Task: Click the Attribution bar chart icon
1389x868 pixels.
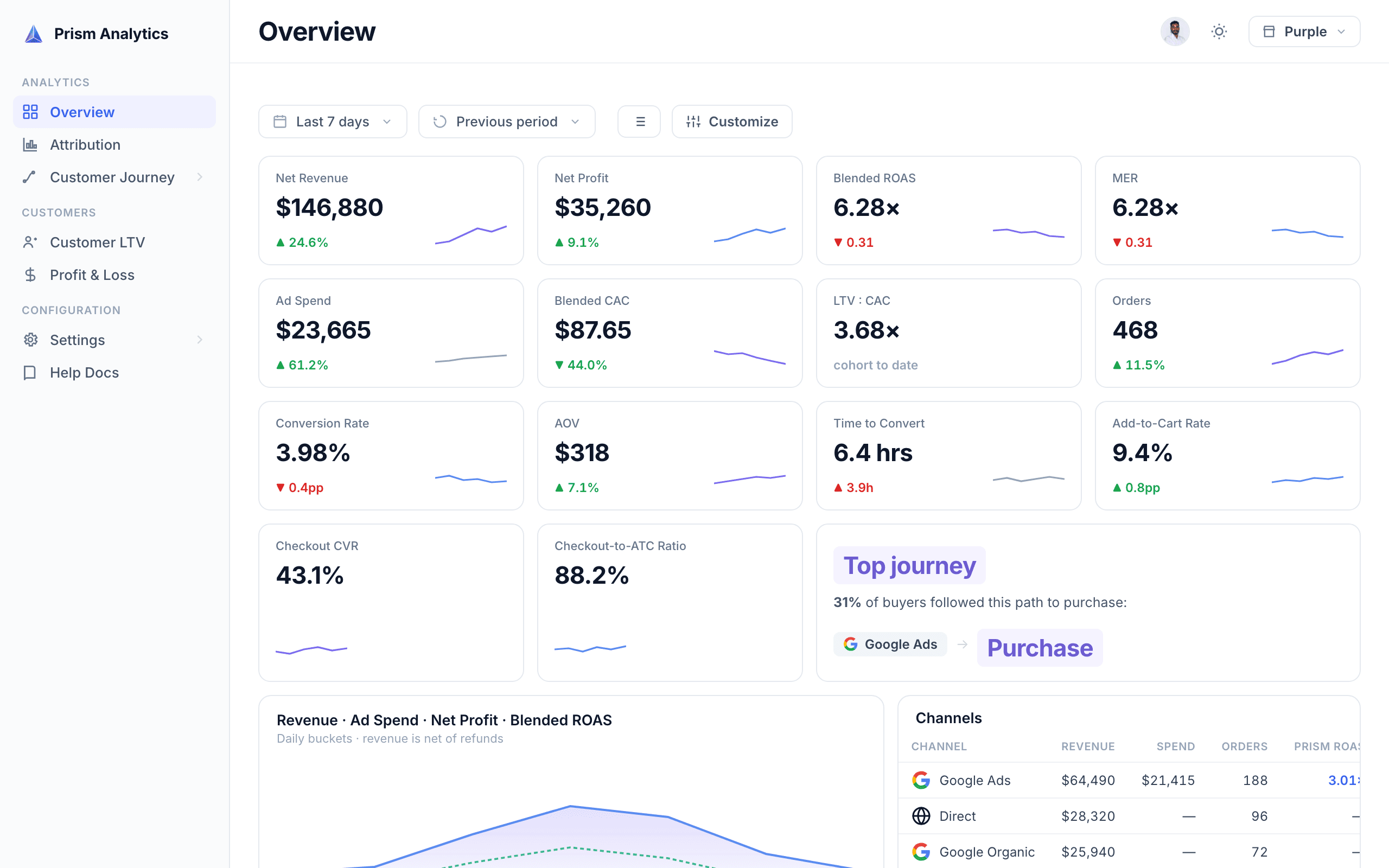Action: (30, 145)
